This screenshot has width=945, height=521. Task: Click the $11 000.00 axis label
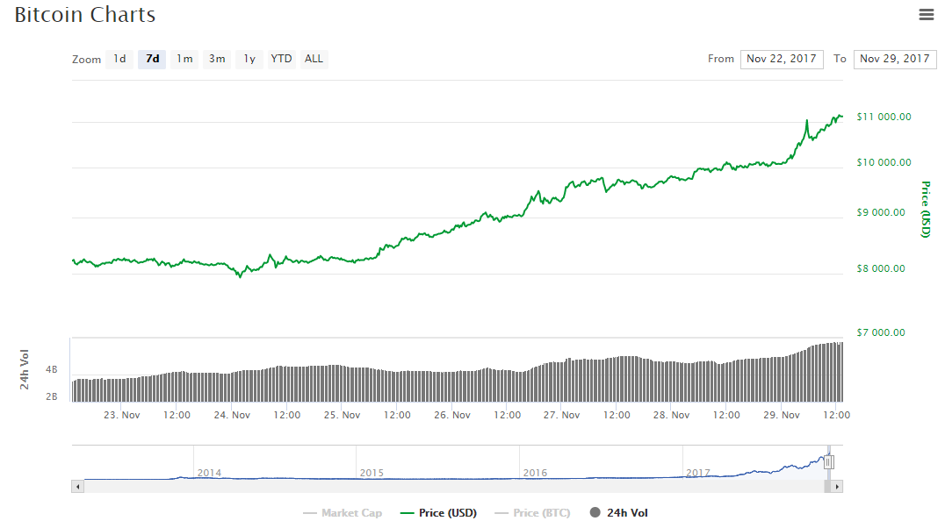[884, 117]
